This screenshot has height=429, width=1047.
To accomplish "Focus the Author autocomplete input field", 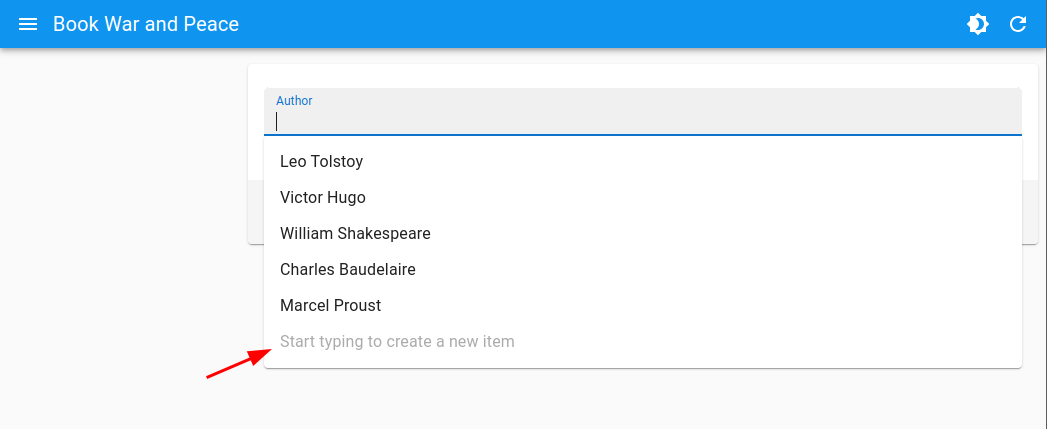I will [x=640, y=121].
